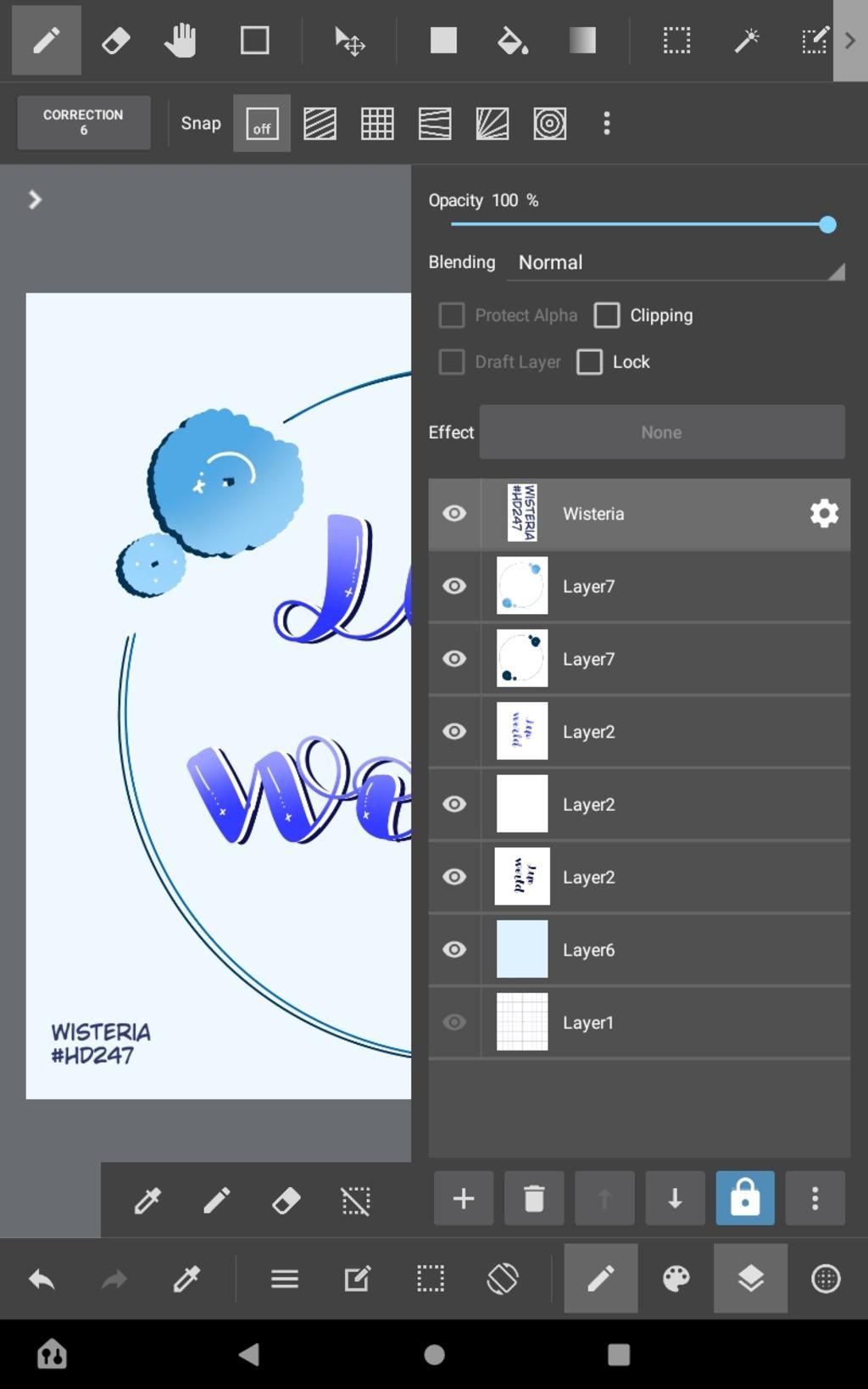Choose the dotted rectangle Select tool in top toolbar
The height and width of the screenshot is (1389, 868).
[676, 40]
